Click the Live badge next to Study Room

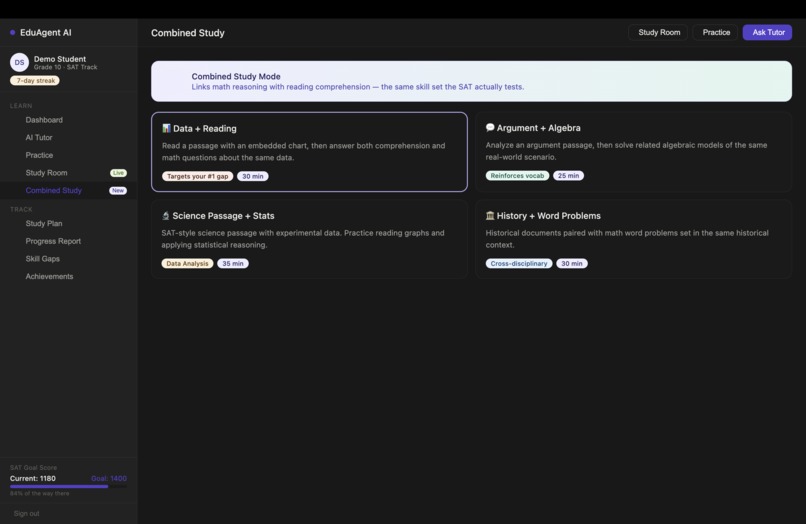[118, 173]
